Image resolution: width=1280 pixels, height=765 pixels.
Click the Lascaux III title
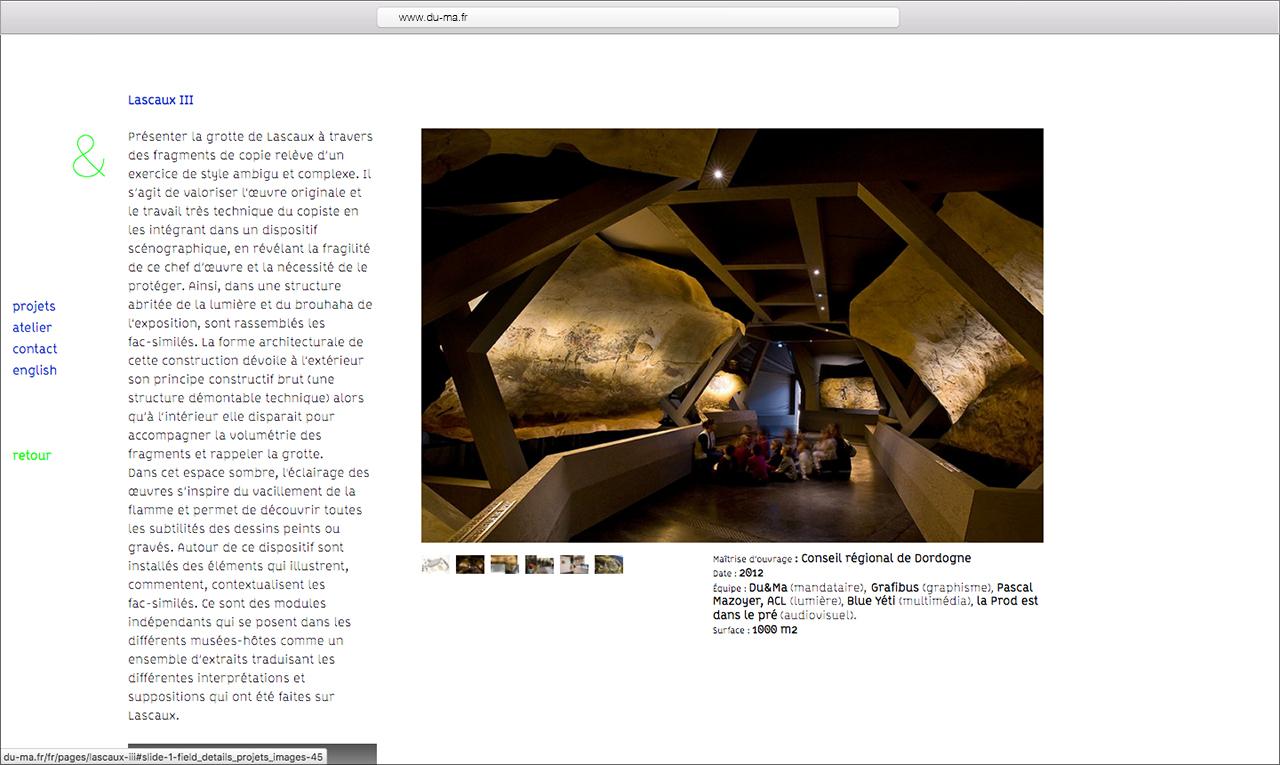161,100
